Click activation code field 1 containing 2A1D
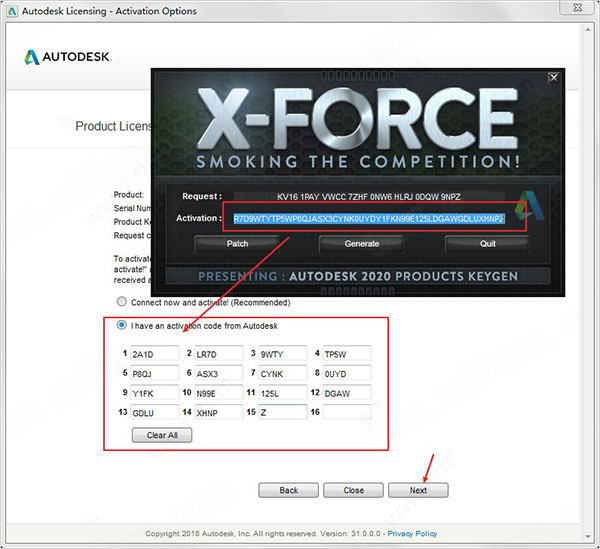 point(154,353)
